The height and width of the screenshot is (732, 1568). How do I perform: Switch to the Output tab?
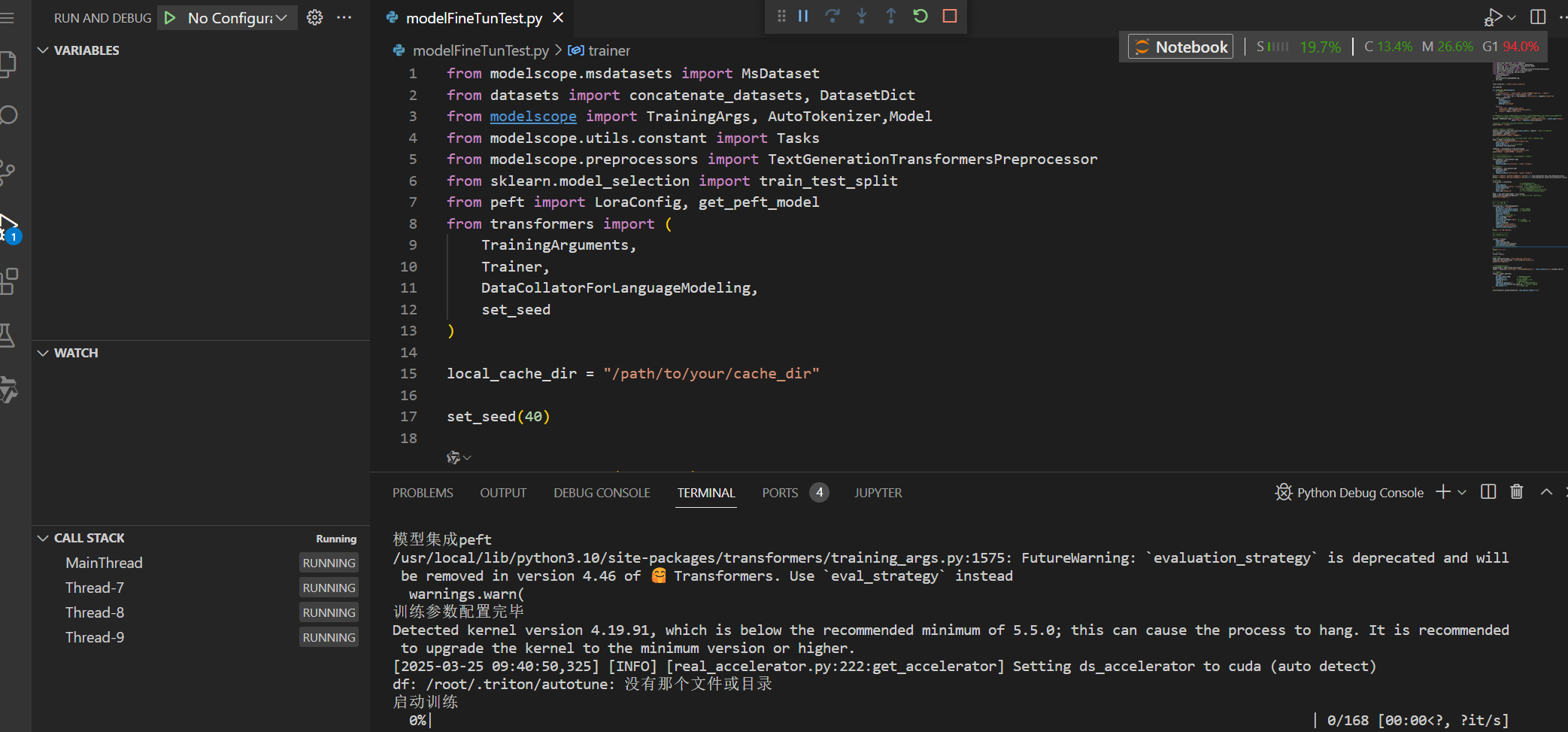(x=503, y=493)
